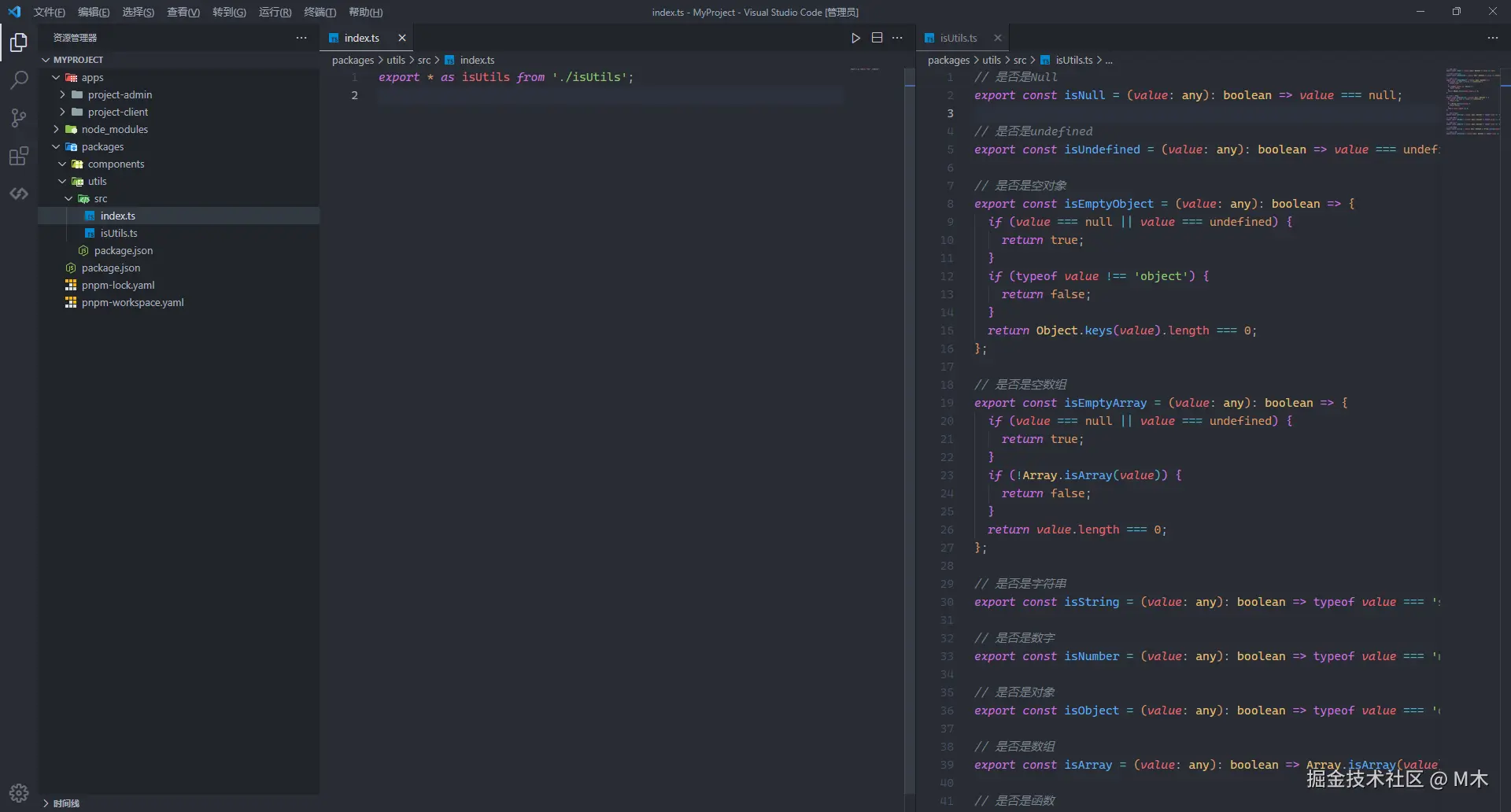
Task: Open the Source Control view
Action: 19,118
